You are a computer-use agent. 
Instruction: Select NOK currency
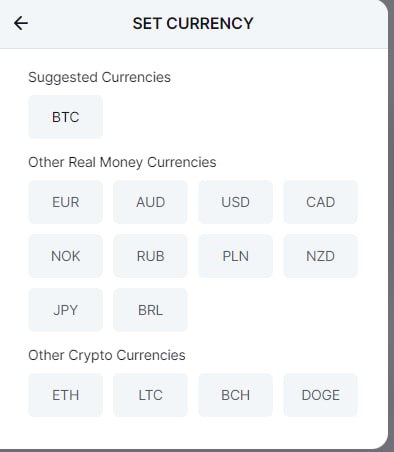[x=65, y=256]
